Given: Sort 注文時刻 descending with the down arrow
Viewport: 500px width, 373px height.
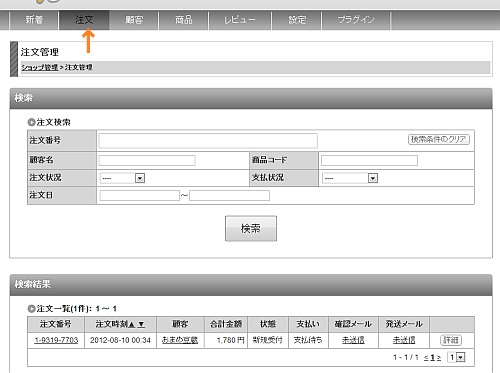Looking at the screenshot, I should tap(141, 324).
